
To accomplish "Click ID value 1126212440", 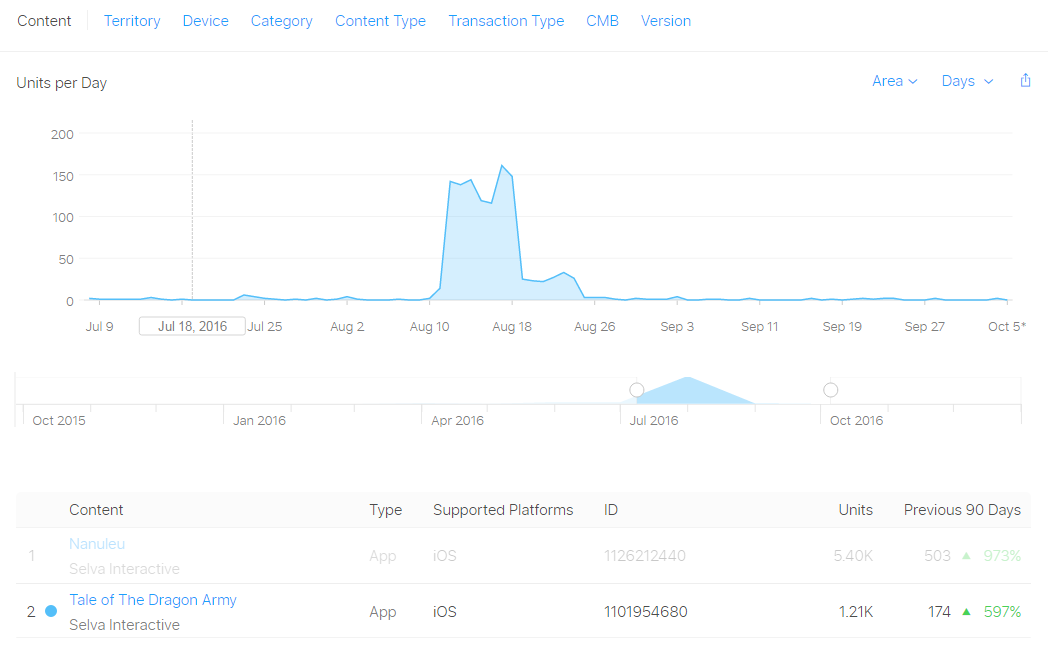I will click(645, 555).
